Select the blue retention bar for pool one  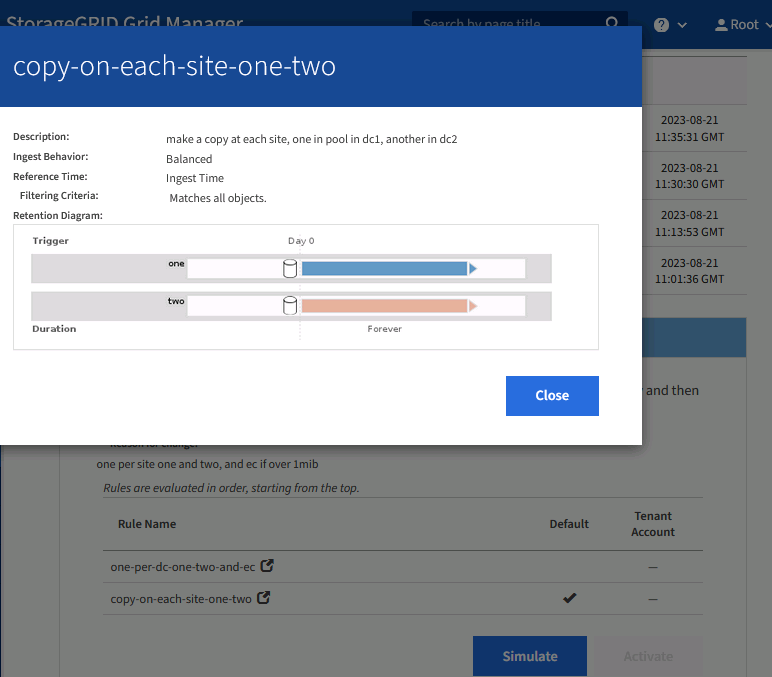pyautogui.click(x=384, y=268)
